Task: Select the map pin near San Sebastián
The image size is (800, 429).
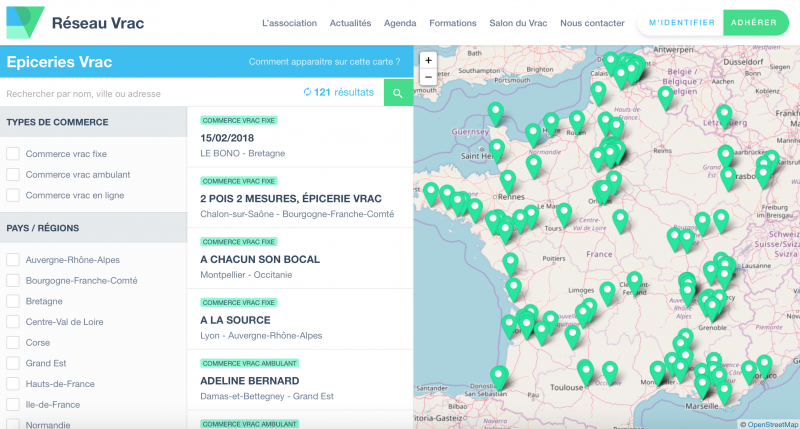Action: tap(498, 377)
